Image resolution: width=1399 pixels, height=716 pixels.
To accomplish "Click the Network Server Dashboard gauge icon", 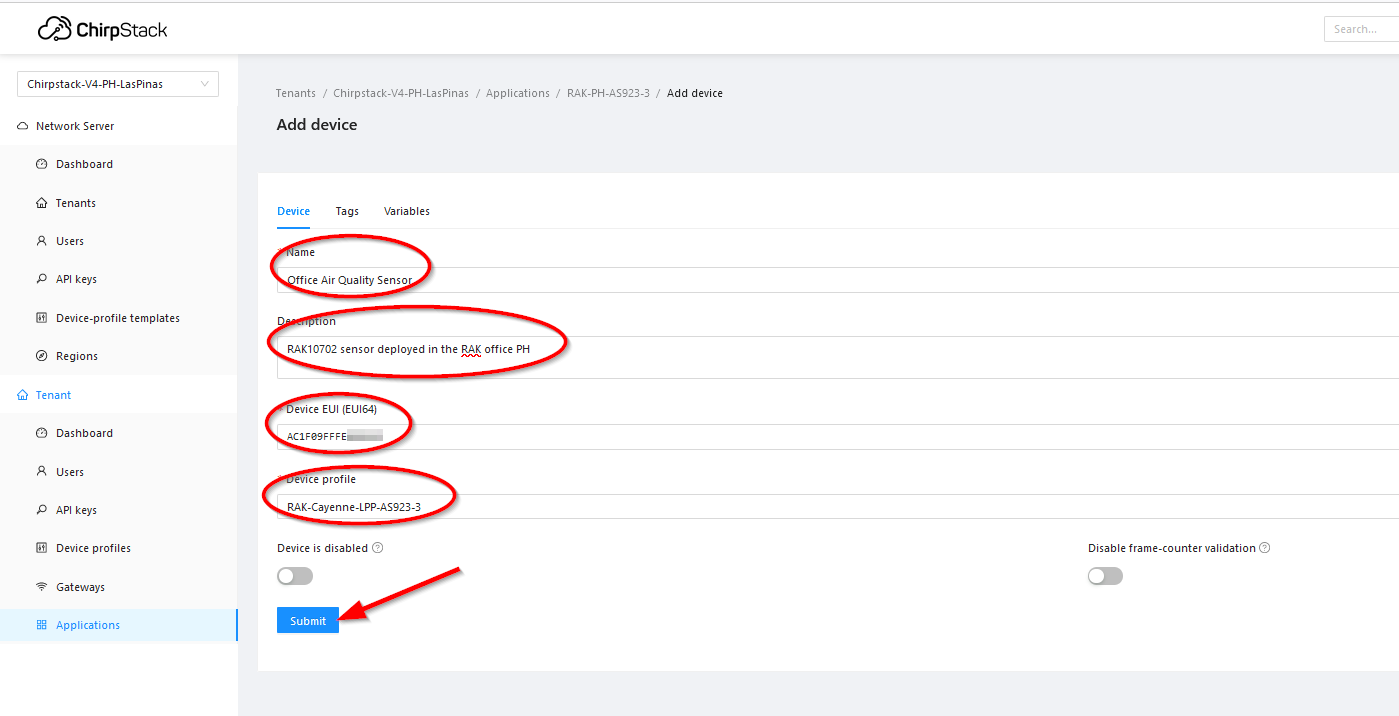I will click(x=41, y=164).
